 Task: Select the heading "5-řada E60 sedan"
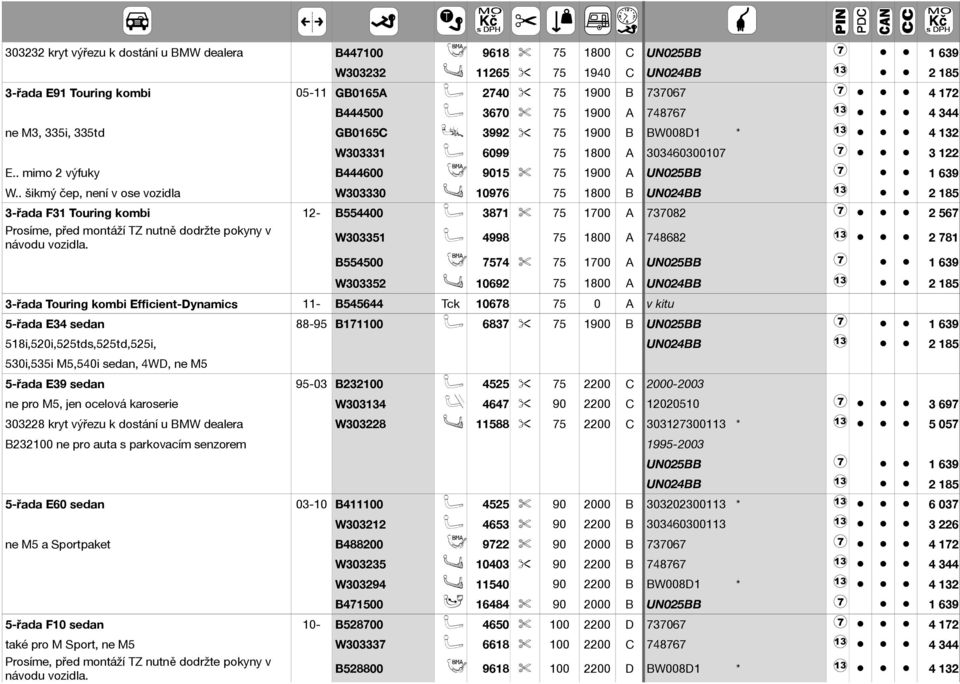[x=54, y=505]
